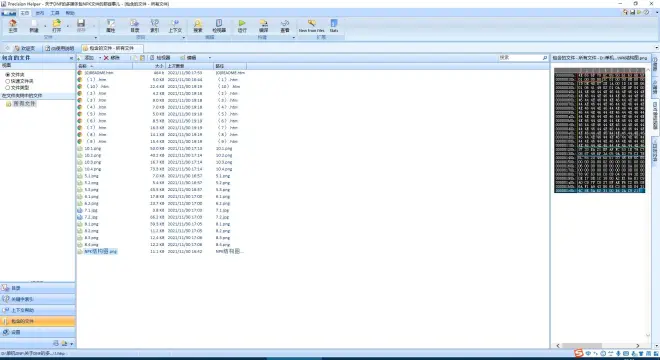Open the Home (主页) ribbon tab
This screenshot has height=360, width=660.
(x=25, y=13)
